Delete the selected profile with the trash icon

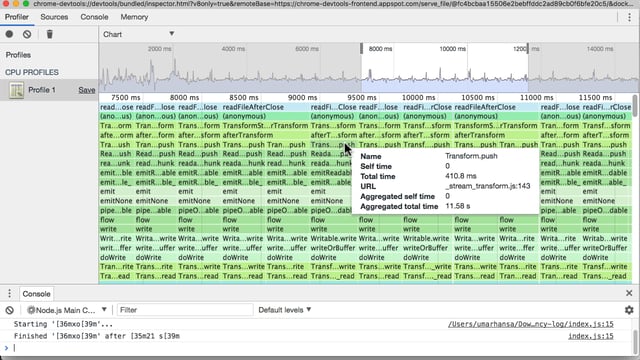click(49, 34)
